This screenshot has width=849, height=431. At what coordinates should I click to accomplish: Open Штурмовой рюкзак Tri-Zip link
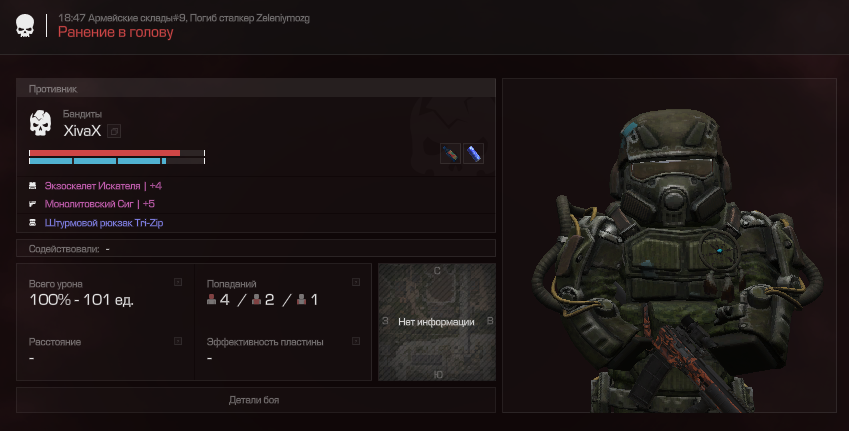click(104, 223)
